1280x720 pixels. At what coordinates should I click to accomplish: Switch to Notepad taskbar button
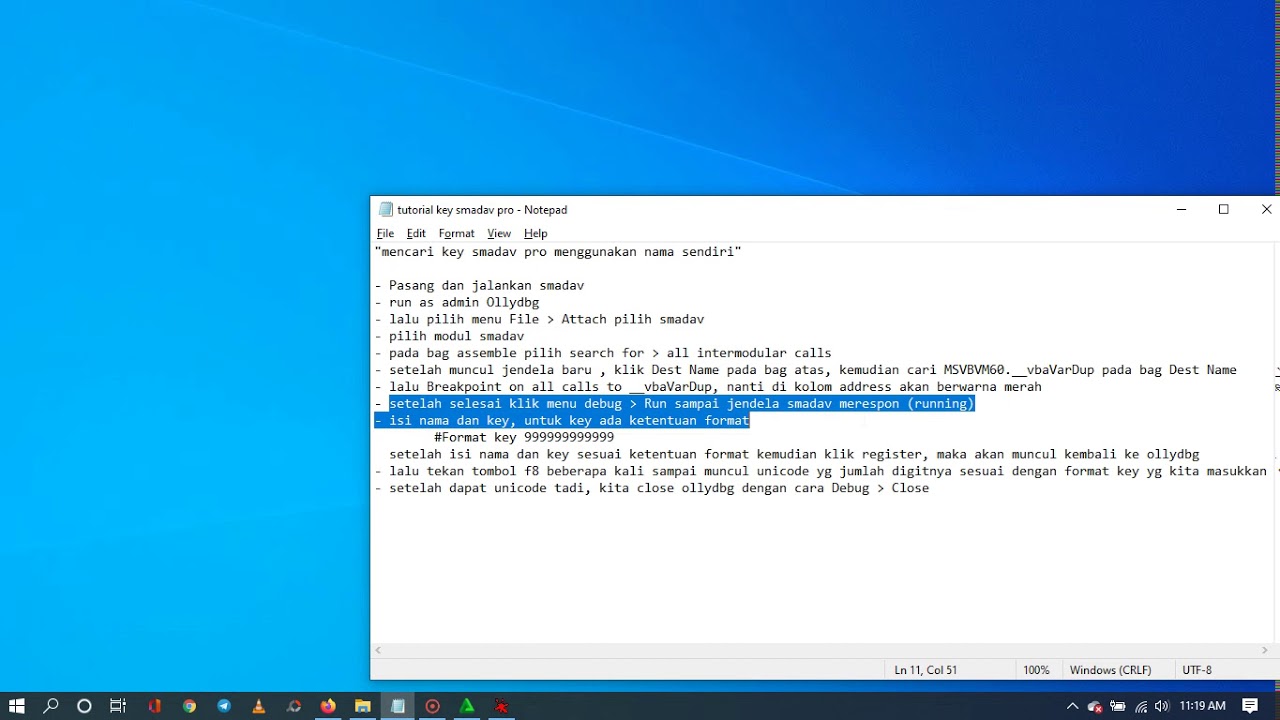398,706
